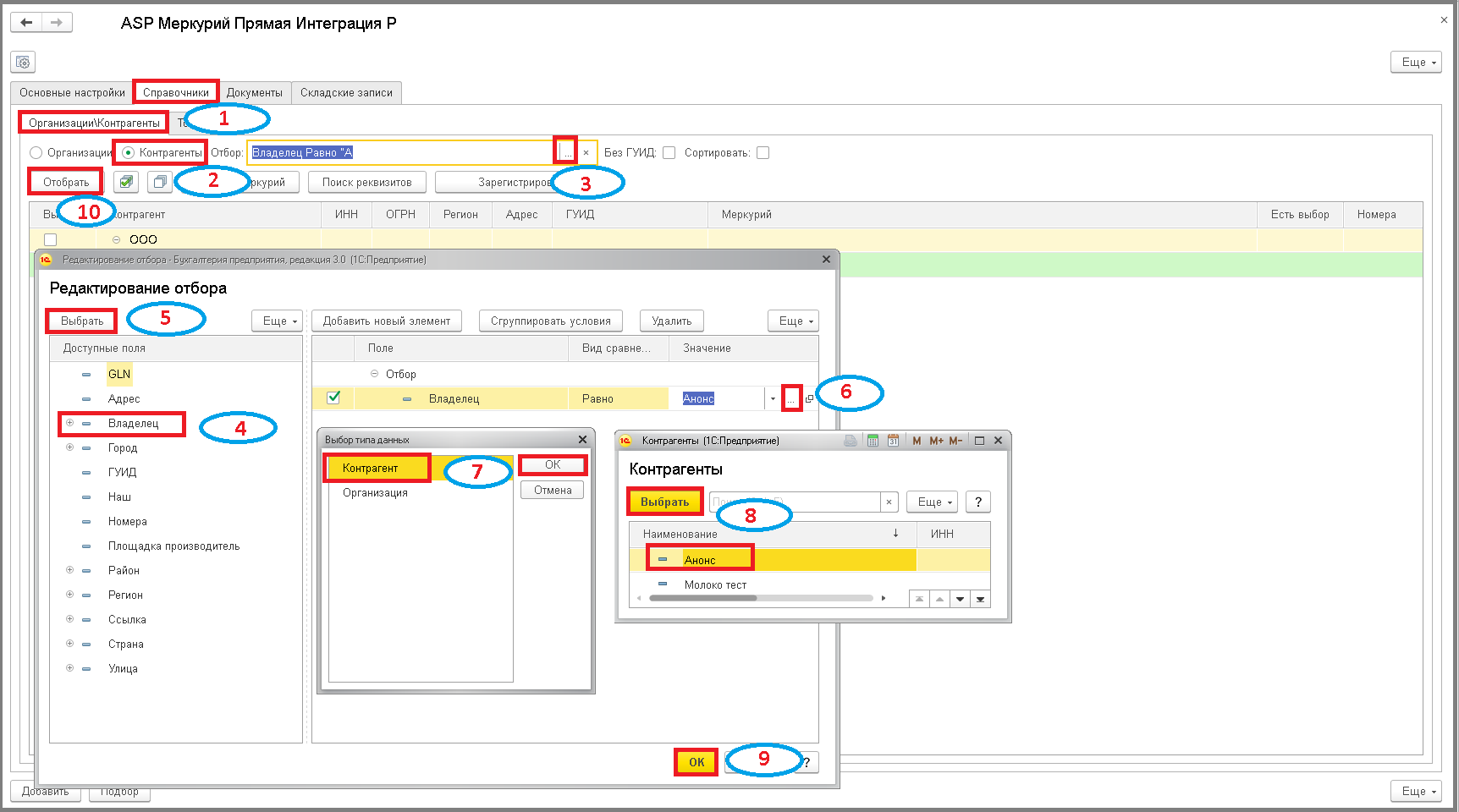Uncheck the Владелец filter condition checkbox
The height and width of the screenshot is (812, 1459).
tap(333, 398)
